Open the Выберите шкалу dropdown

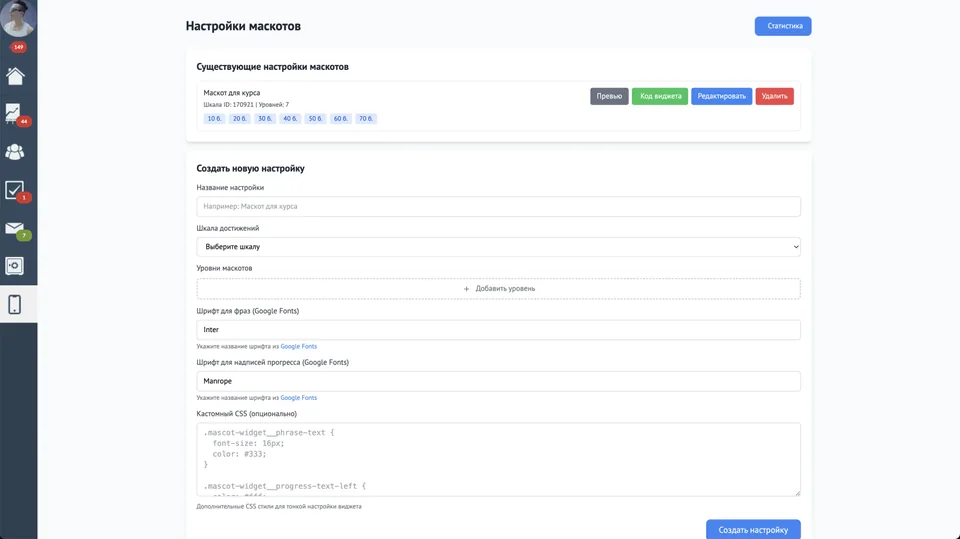[498, 247]
